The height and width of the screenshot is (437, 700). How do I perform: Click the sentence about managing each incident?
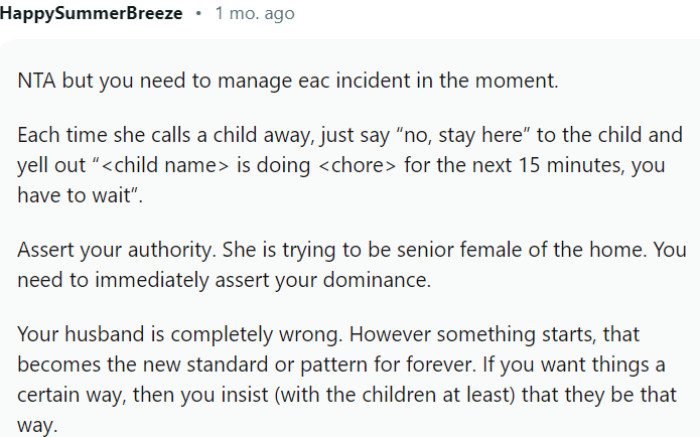coord(288,81)
